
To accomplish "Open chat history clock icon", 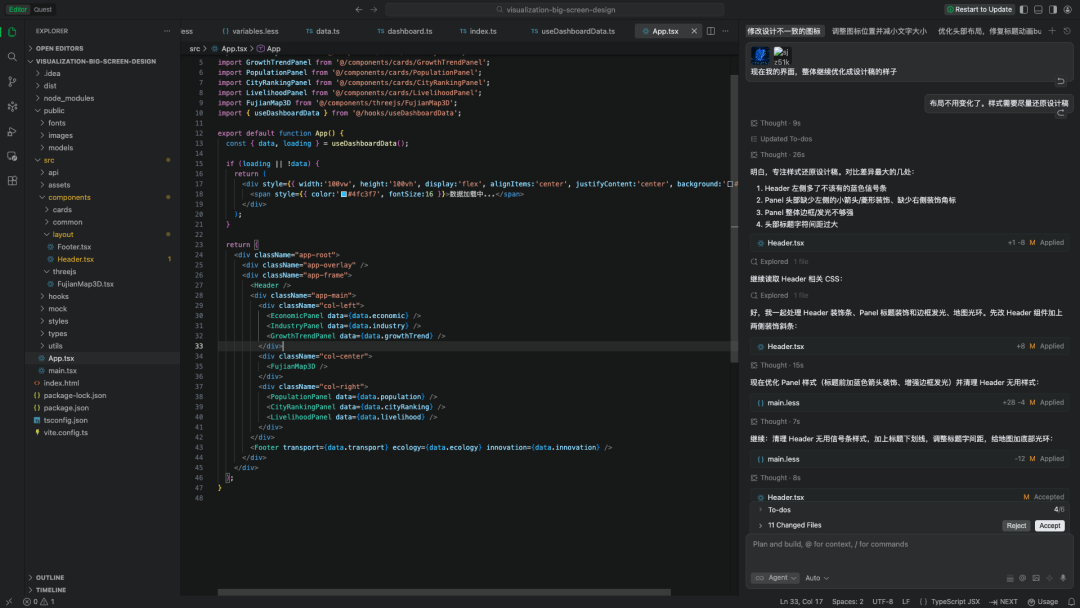I will click(x=1067, y=31).
